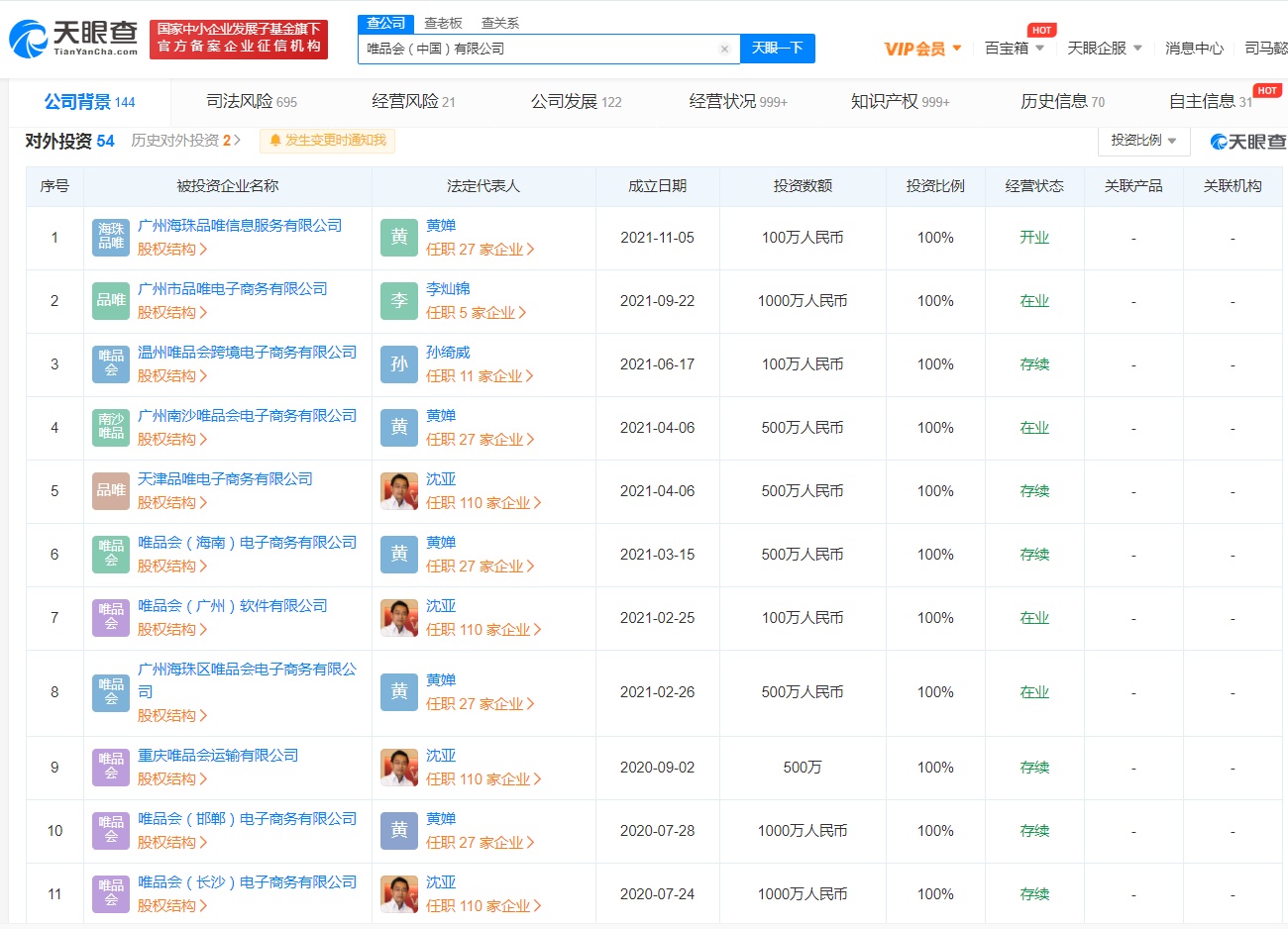Open 任职 11 家企业 link for 孙绮威
This screenshot has height=929, width=1288.
480,376
